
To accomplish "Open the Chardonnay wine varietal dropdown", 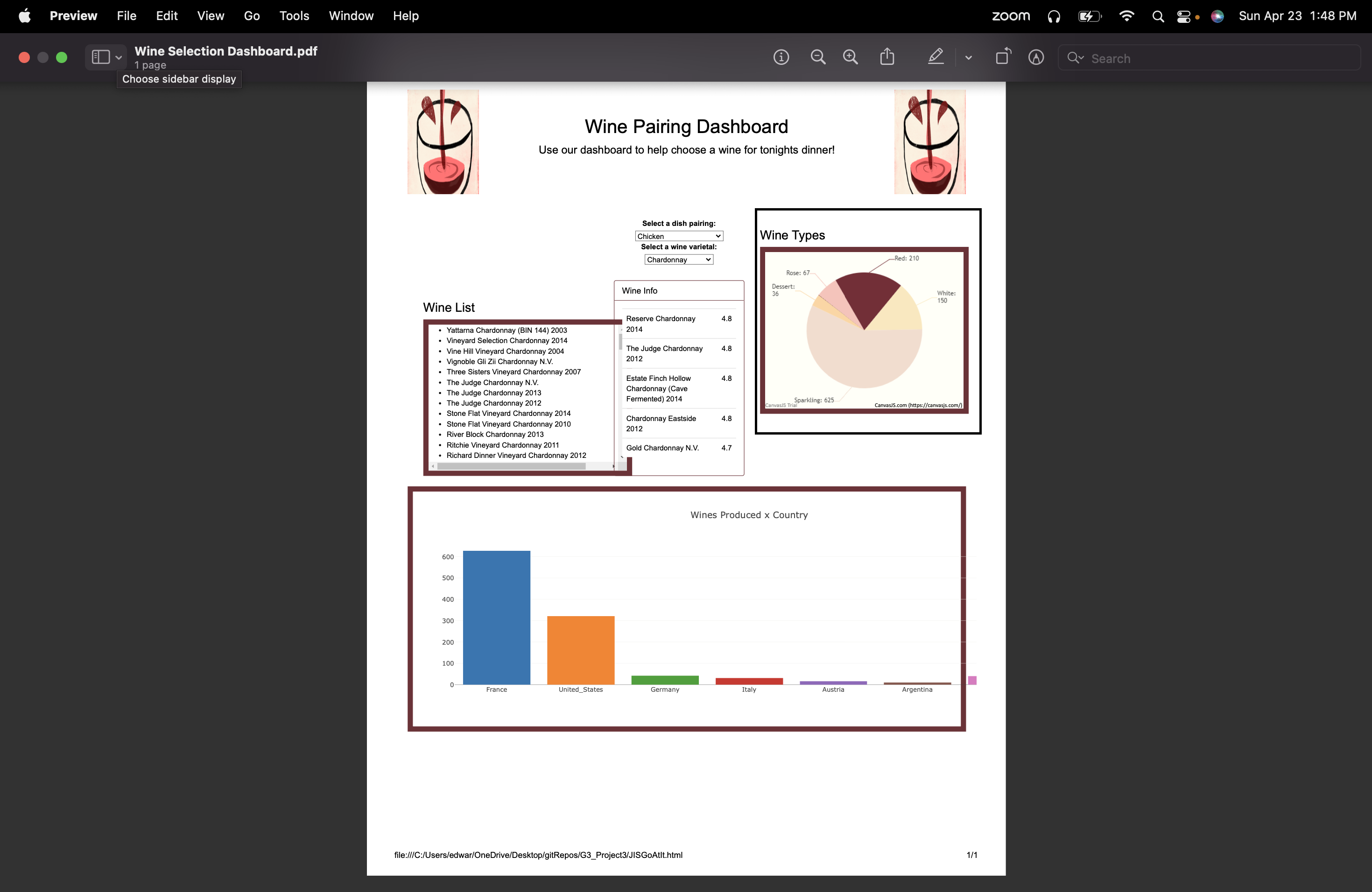I will (x=678, y=260).
